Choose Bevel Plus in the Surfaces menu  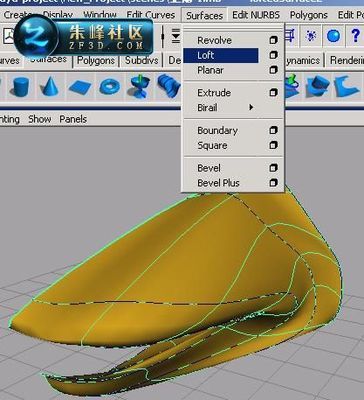point(218,183)
